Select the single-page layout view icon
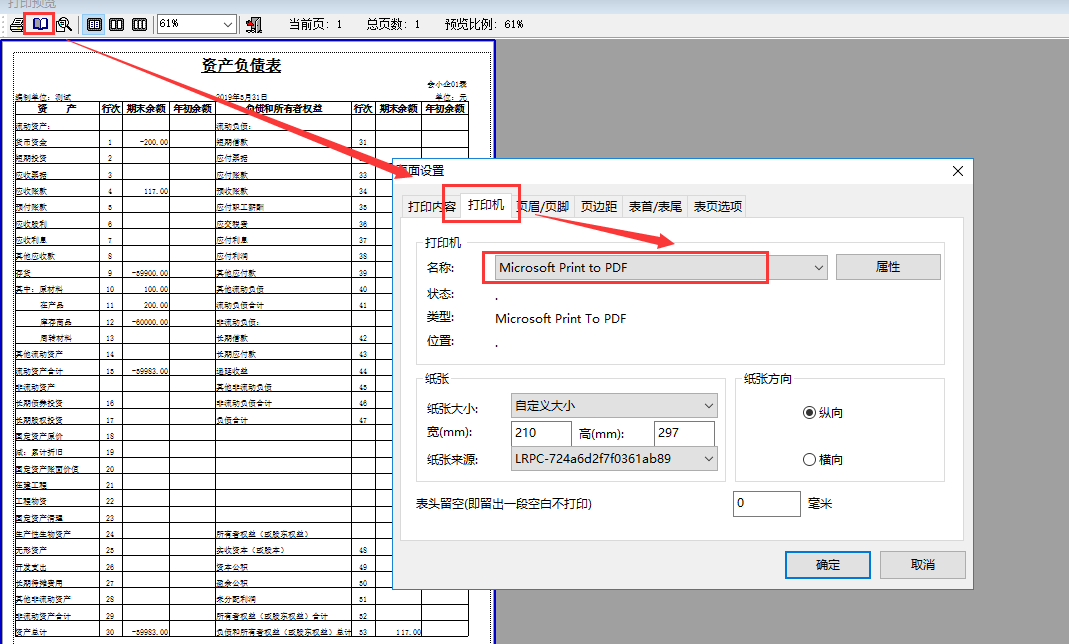 tap(95, 25)
